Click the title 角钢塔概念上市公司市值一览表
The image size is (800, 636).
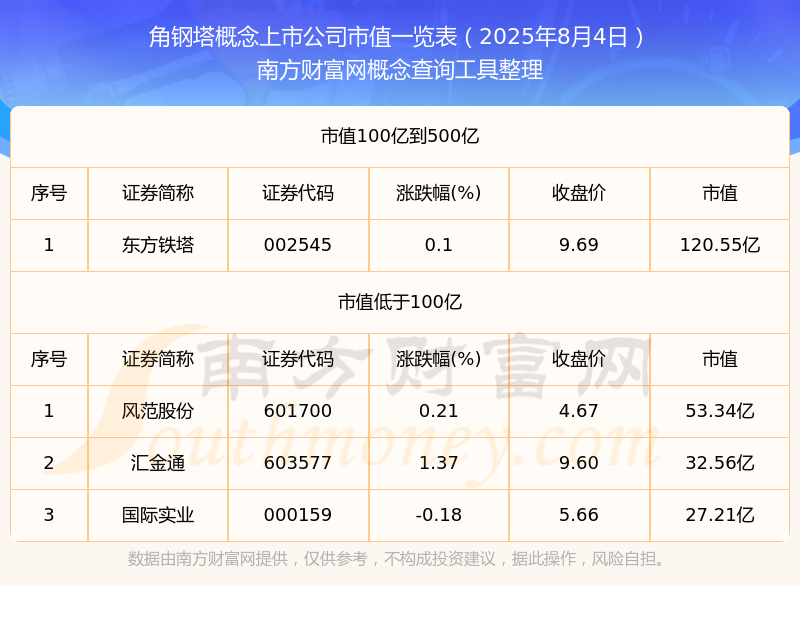(x=303, y=37)
